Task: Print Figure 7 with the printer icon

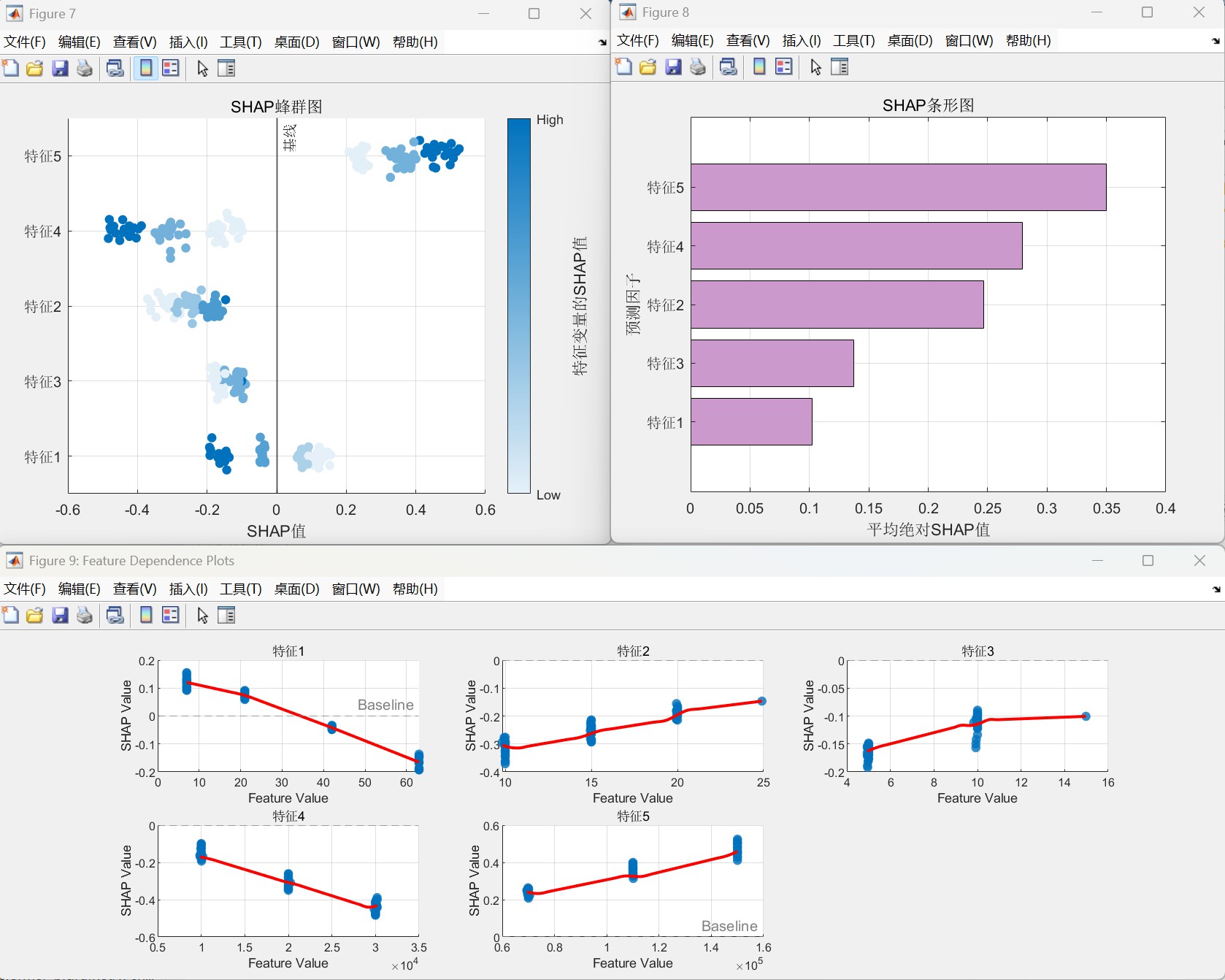Action: (85, 69)
